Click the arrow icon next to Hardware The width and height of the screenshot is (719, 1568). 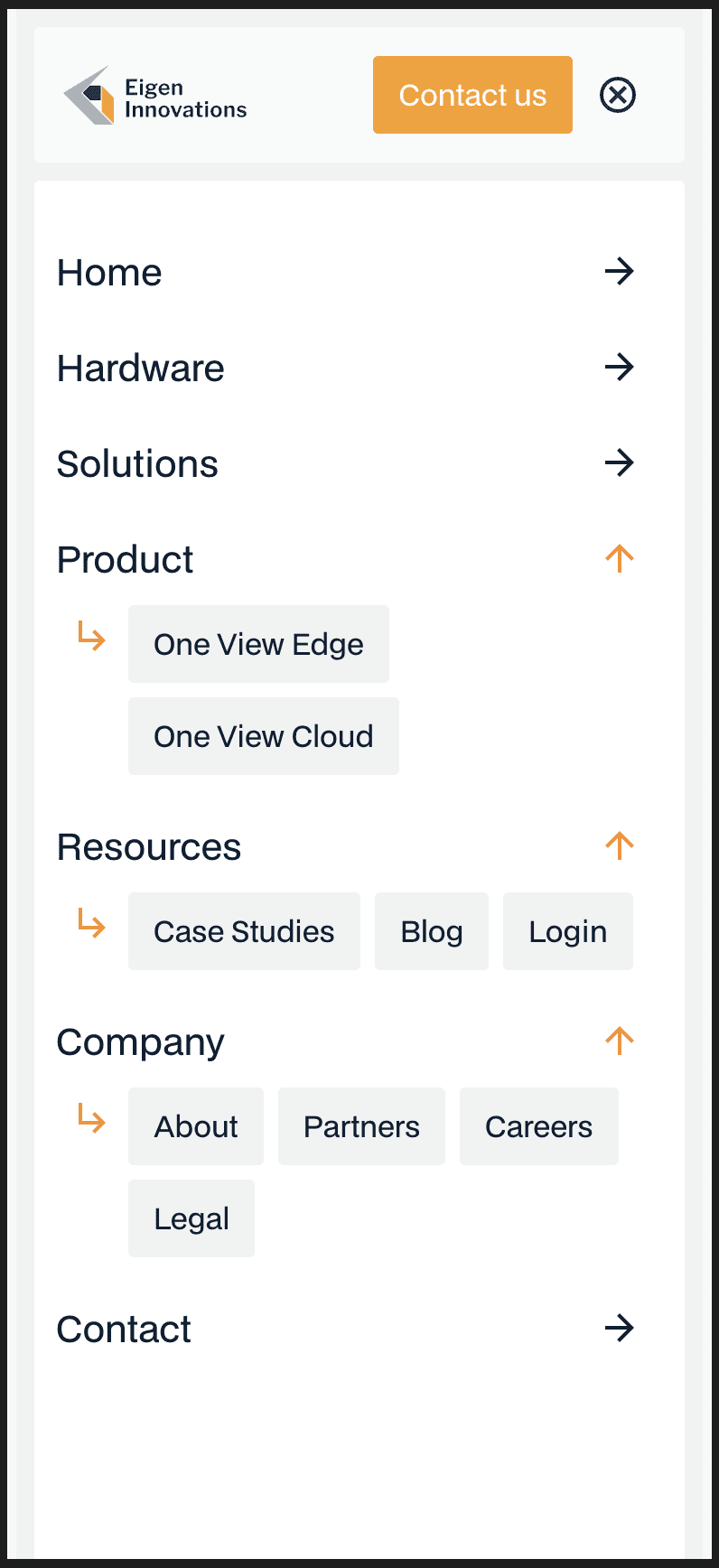pos(619,367)
